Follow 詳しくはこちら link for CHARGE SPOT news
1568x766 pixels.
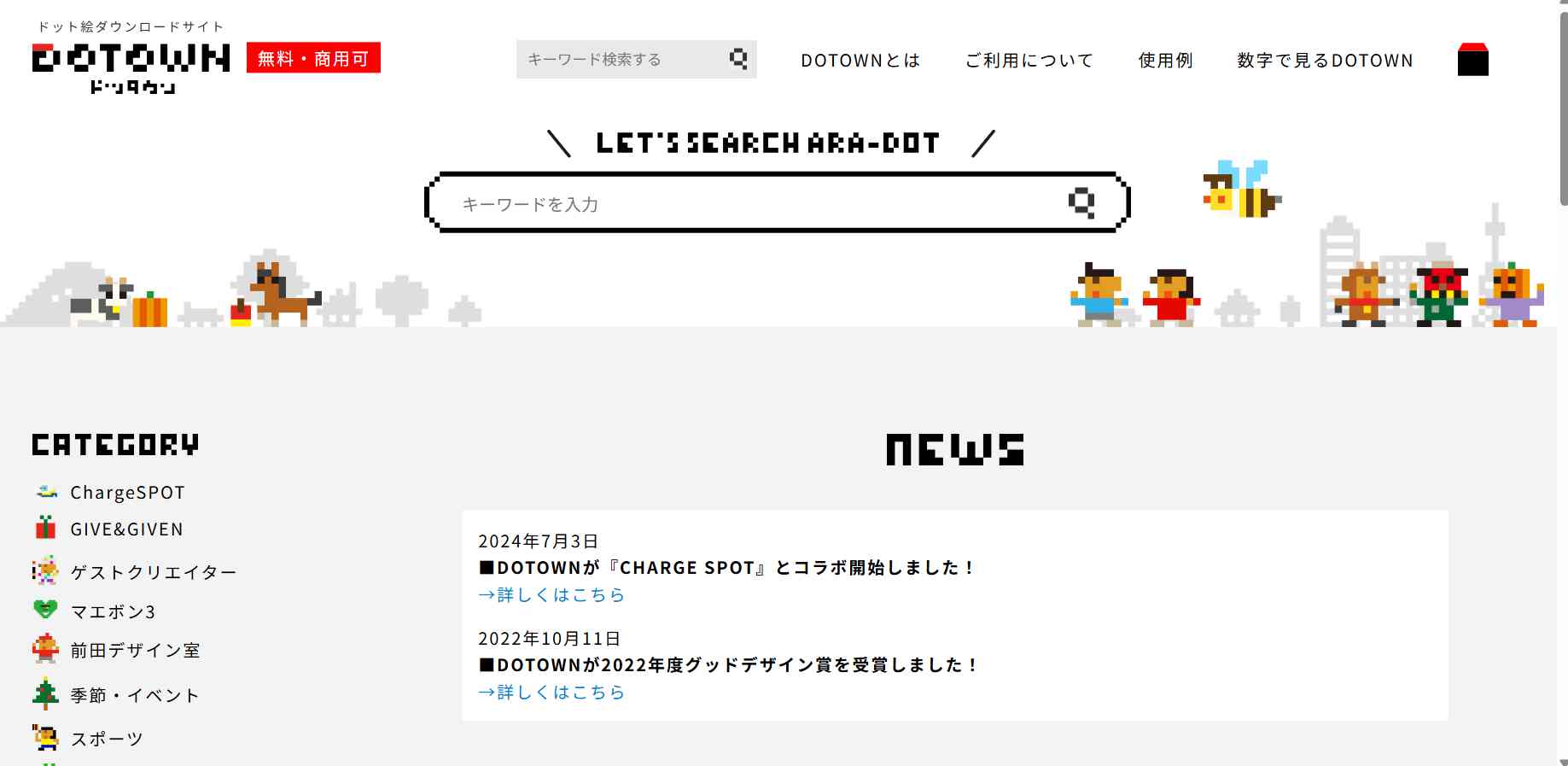click(x=551, y=594)
